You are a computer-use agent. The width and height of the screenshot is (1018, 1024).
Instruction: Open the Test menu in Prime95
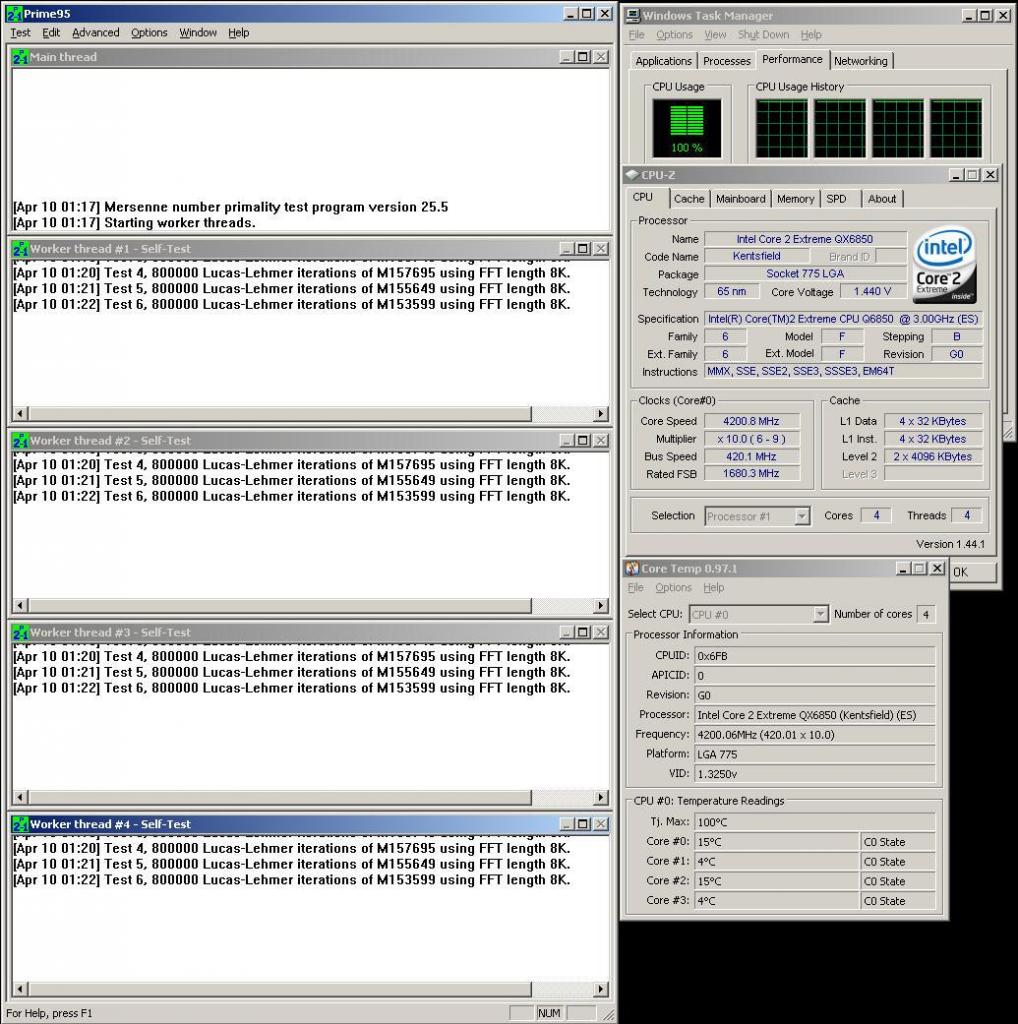pos(20,33)
